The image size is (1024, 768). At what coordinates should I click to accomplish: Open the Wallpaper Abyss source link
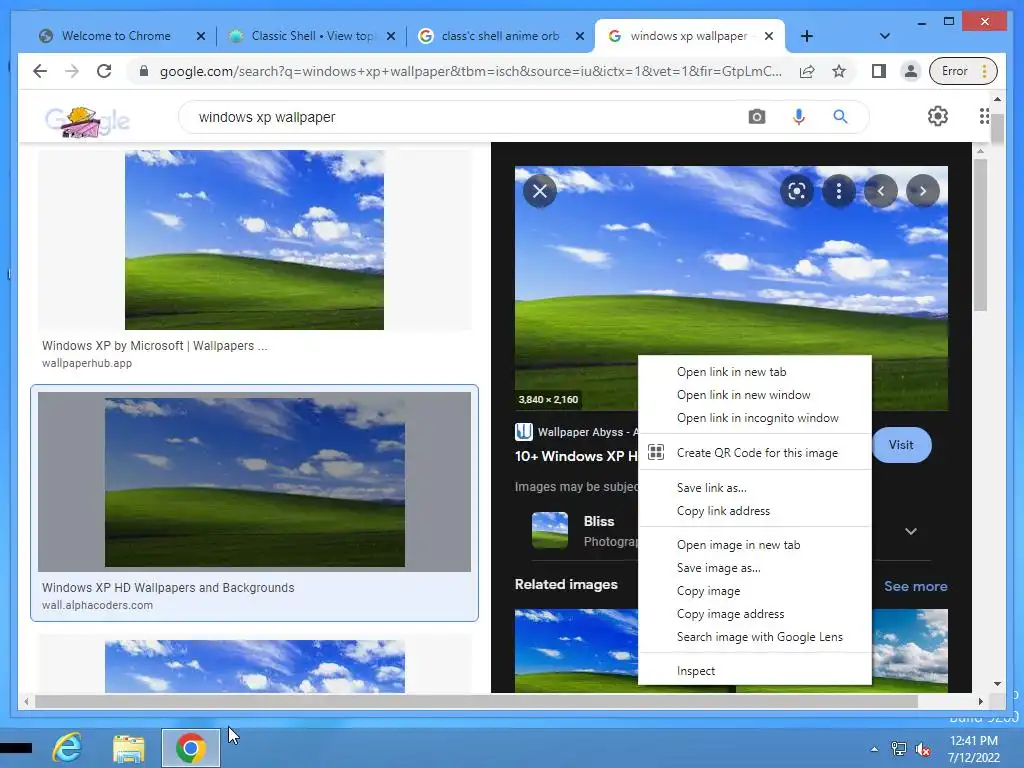[x=576, y=432]
